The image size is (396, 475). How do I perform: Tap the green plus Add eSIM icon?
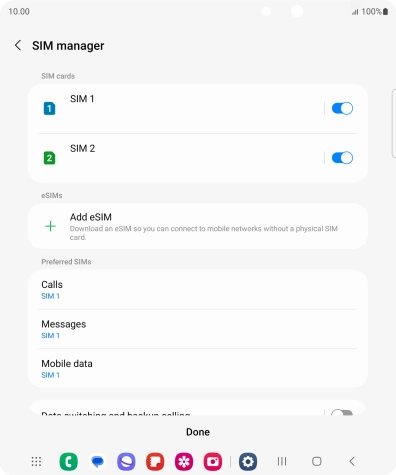click(50, 226)
